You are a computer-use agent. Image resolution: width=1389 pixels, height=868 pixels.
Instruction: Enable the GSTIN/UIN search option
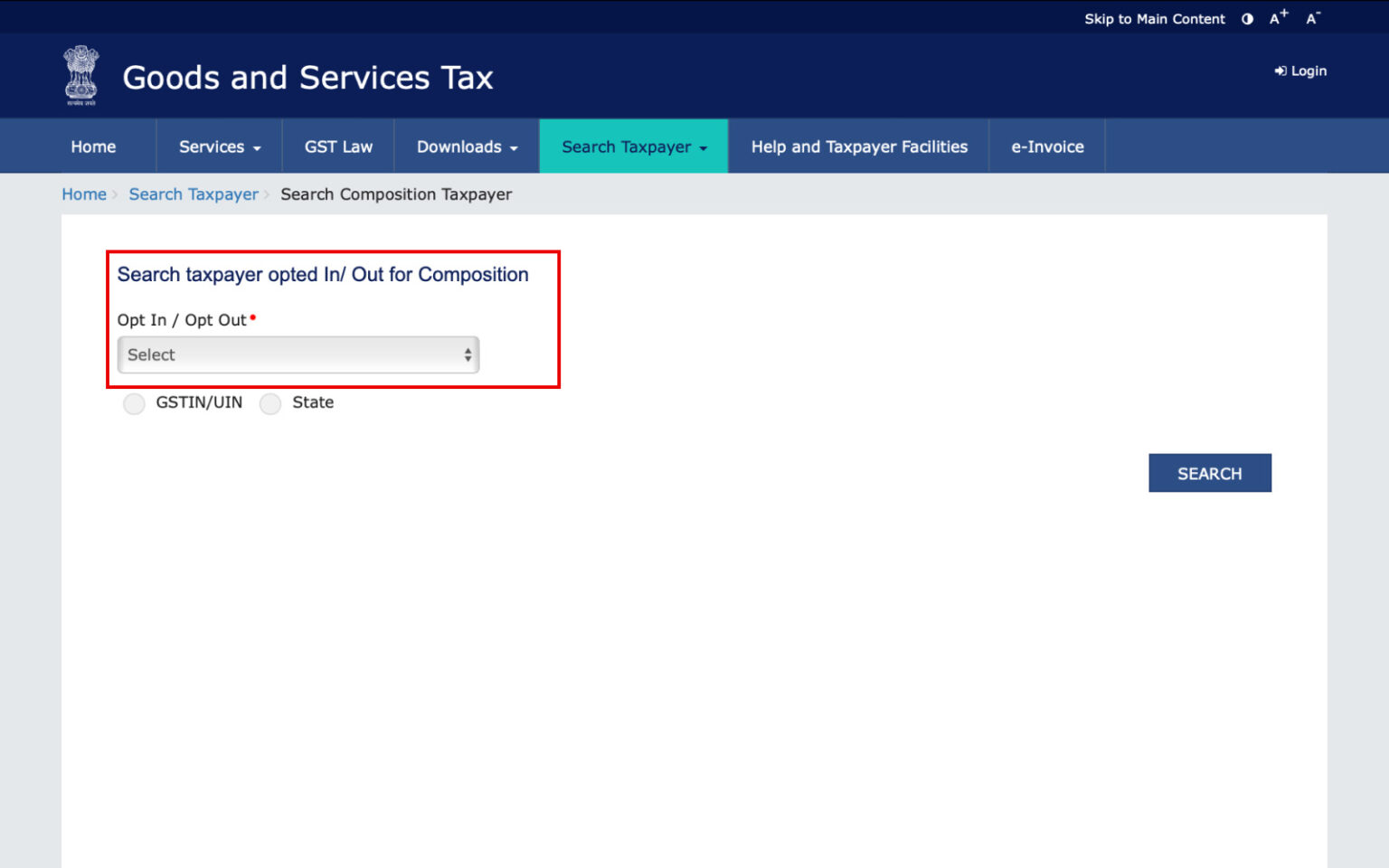134,404
